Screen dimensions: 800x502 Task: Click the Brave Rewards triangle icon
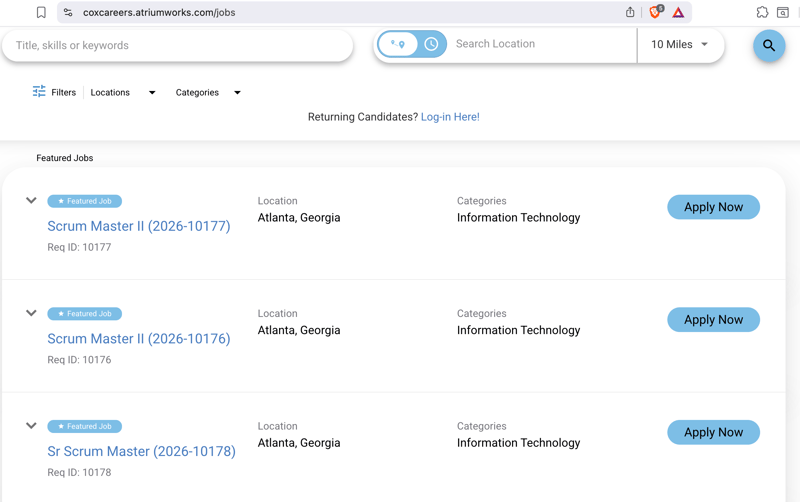[678, 13]
